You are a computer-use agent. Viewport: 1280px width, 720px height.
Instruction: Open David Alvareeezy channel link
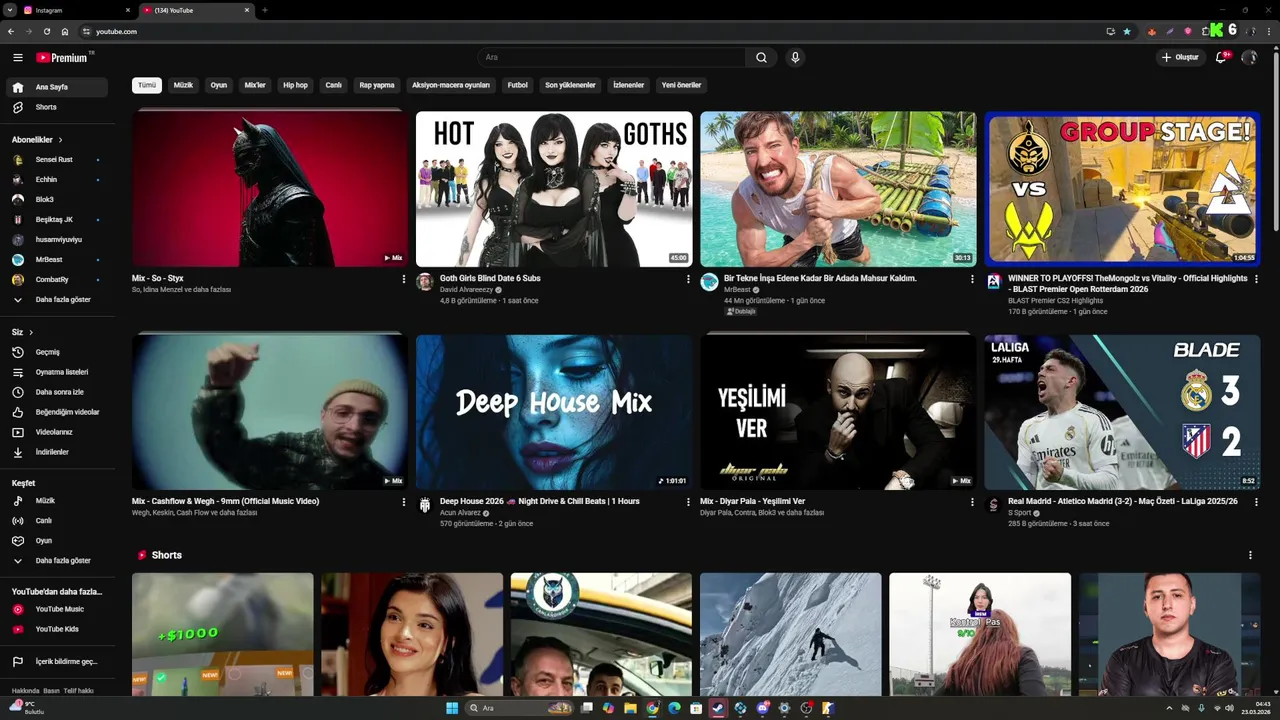[x=466, y=290]
